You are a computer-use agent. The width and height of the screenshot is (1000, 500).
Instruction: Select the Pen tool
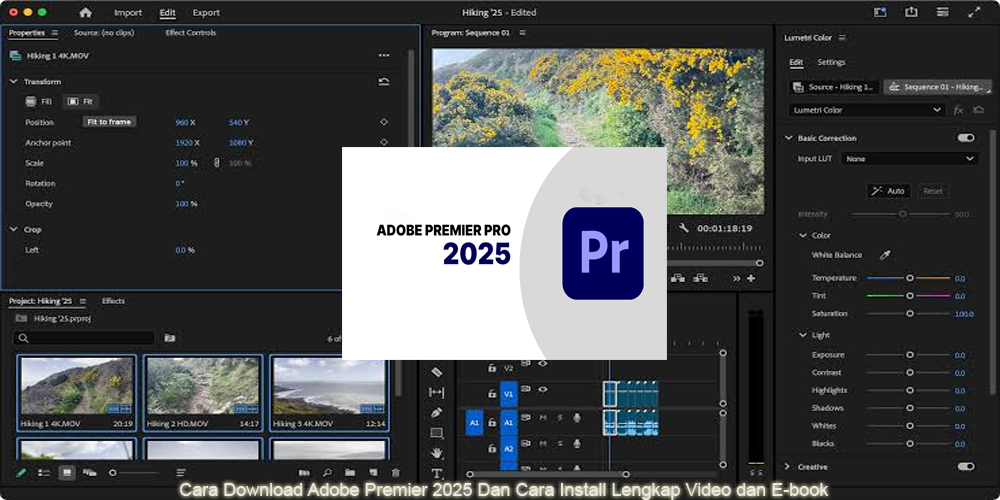(x=437, y=413)
